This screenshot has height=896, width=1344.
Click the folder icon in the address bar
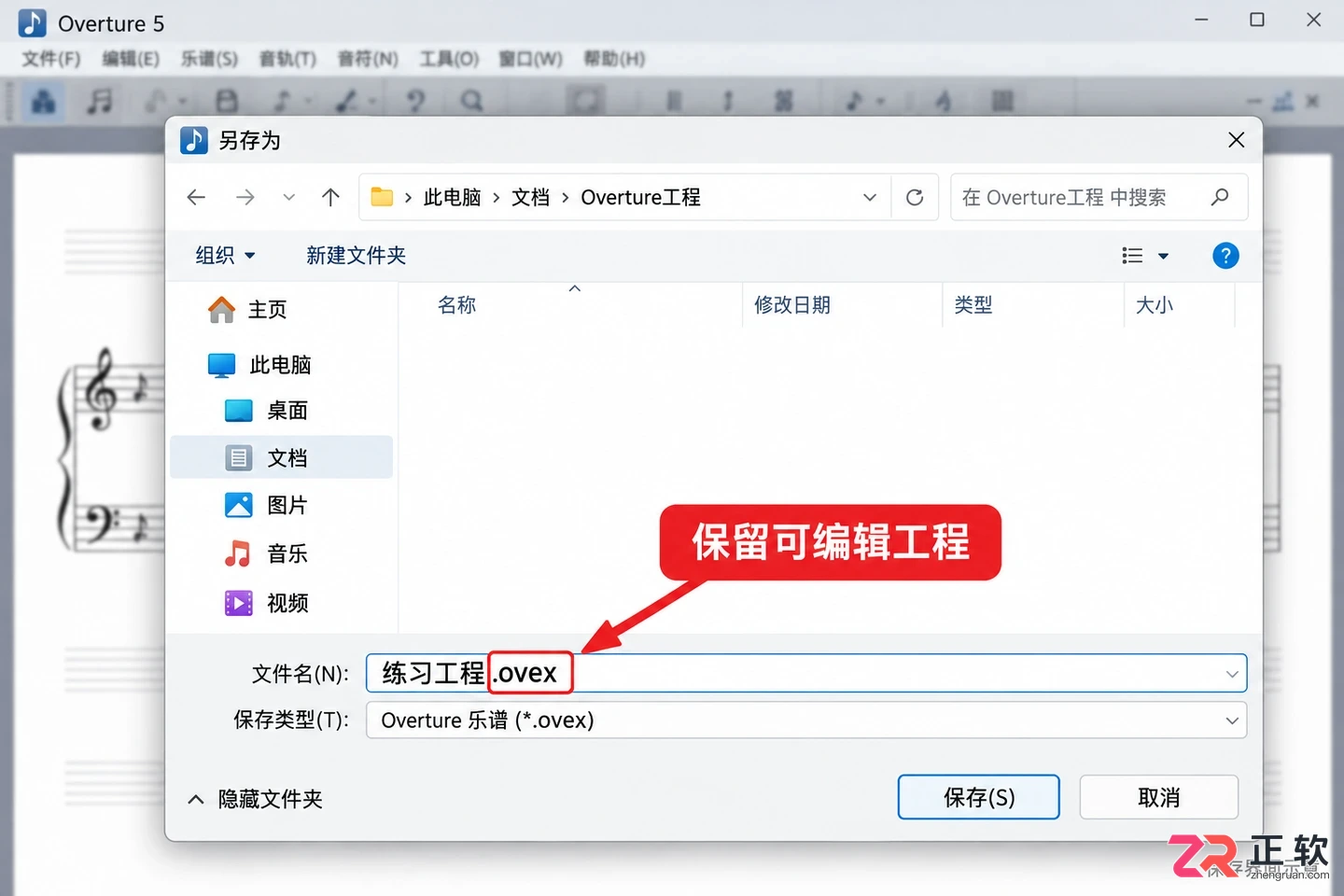(382, 197)
